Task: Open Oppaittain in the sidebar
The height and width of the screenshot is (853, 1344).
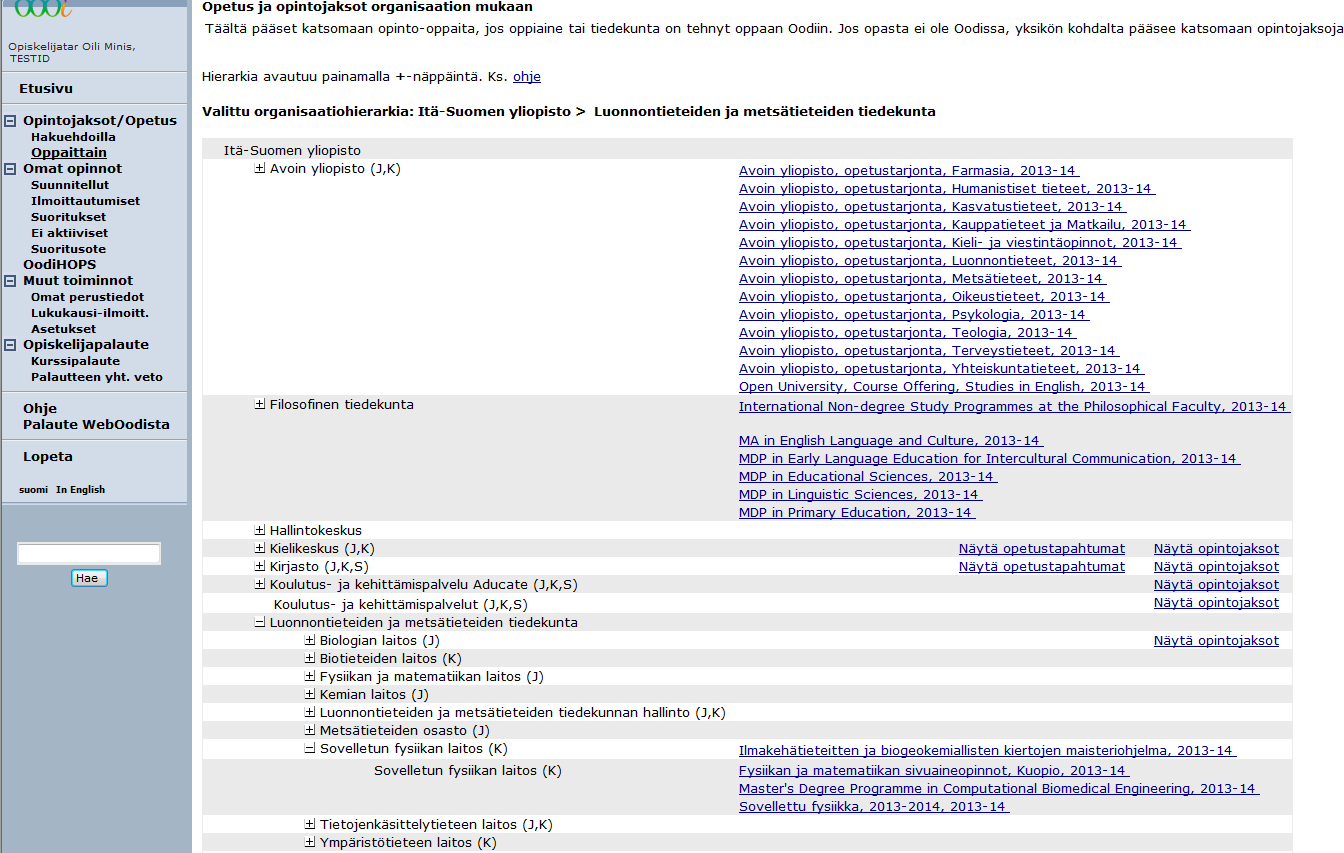Action: (x=69, y=153)
